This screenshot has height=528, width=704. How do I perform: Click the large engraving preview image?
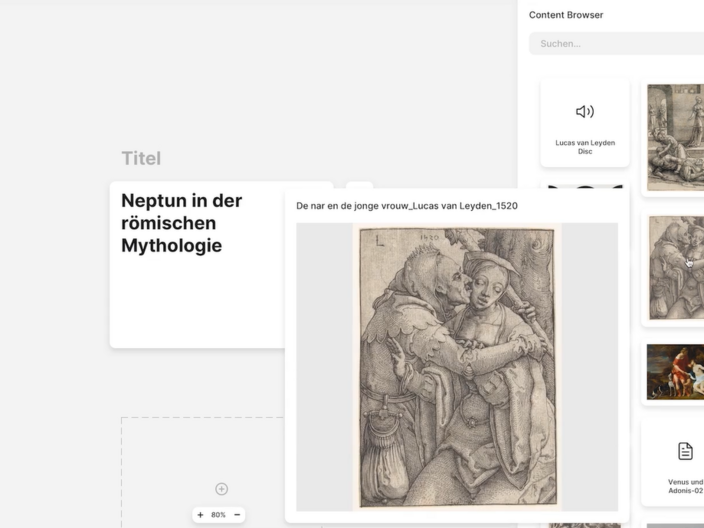pyautogui.click(x=457, y=366)
